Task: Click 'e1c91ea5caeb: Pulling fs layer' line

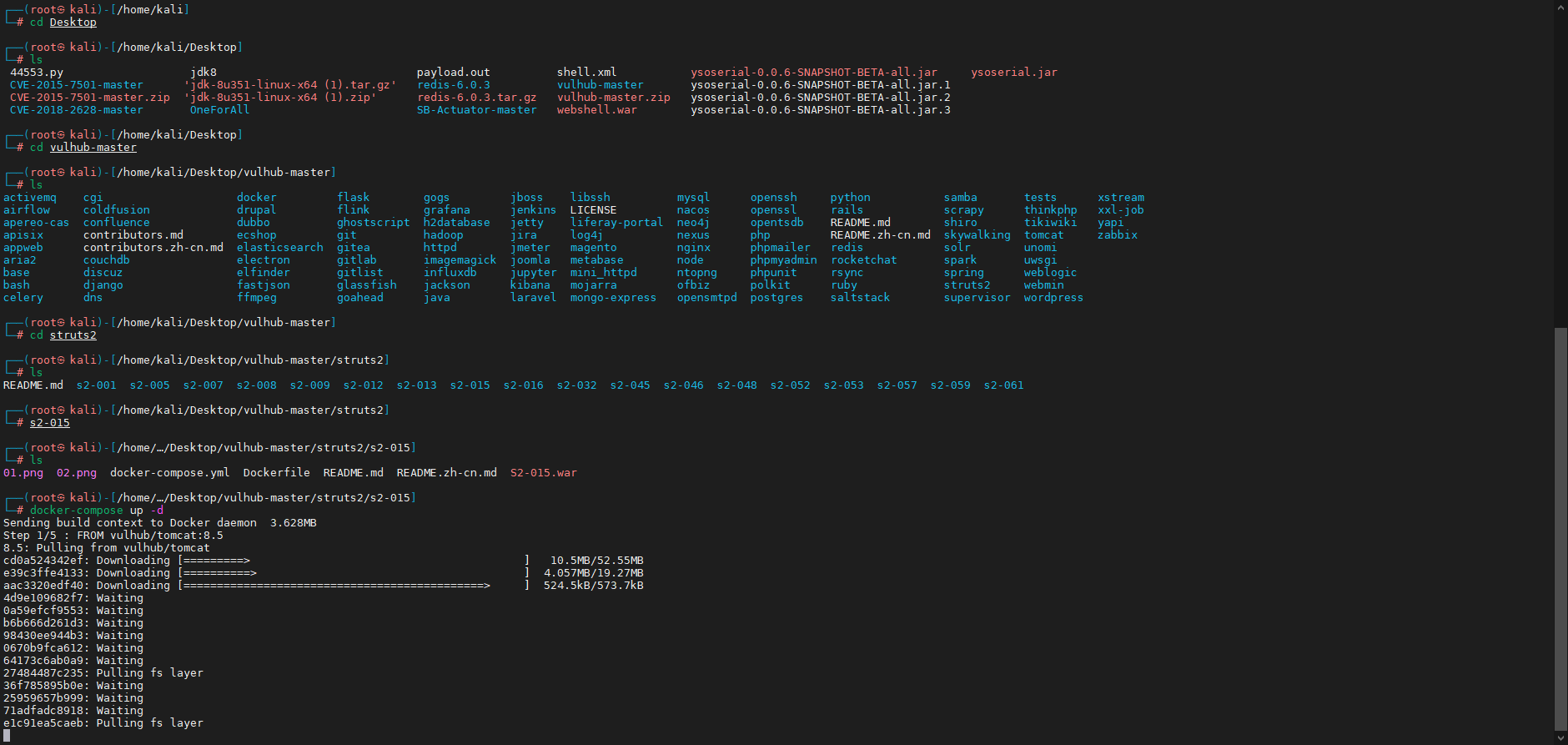Action: click(x=103, y=723)
